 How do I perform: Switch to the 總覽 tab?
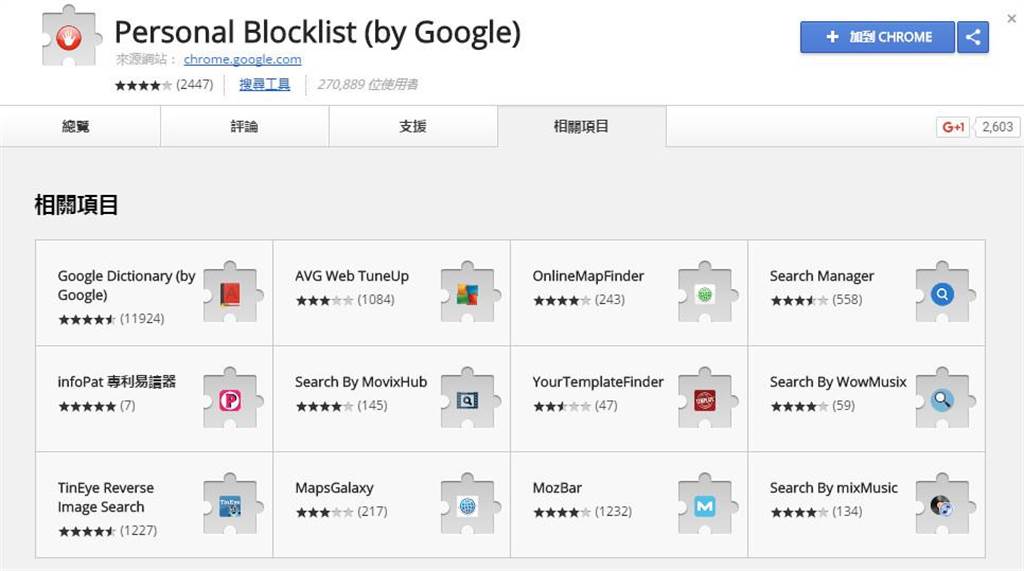(76, 127)
